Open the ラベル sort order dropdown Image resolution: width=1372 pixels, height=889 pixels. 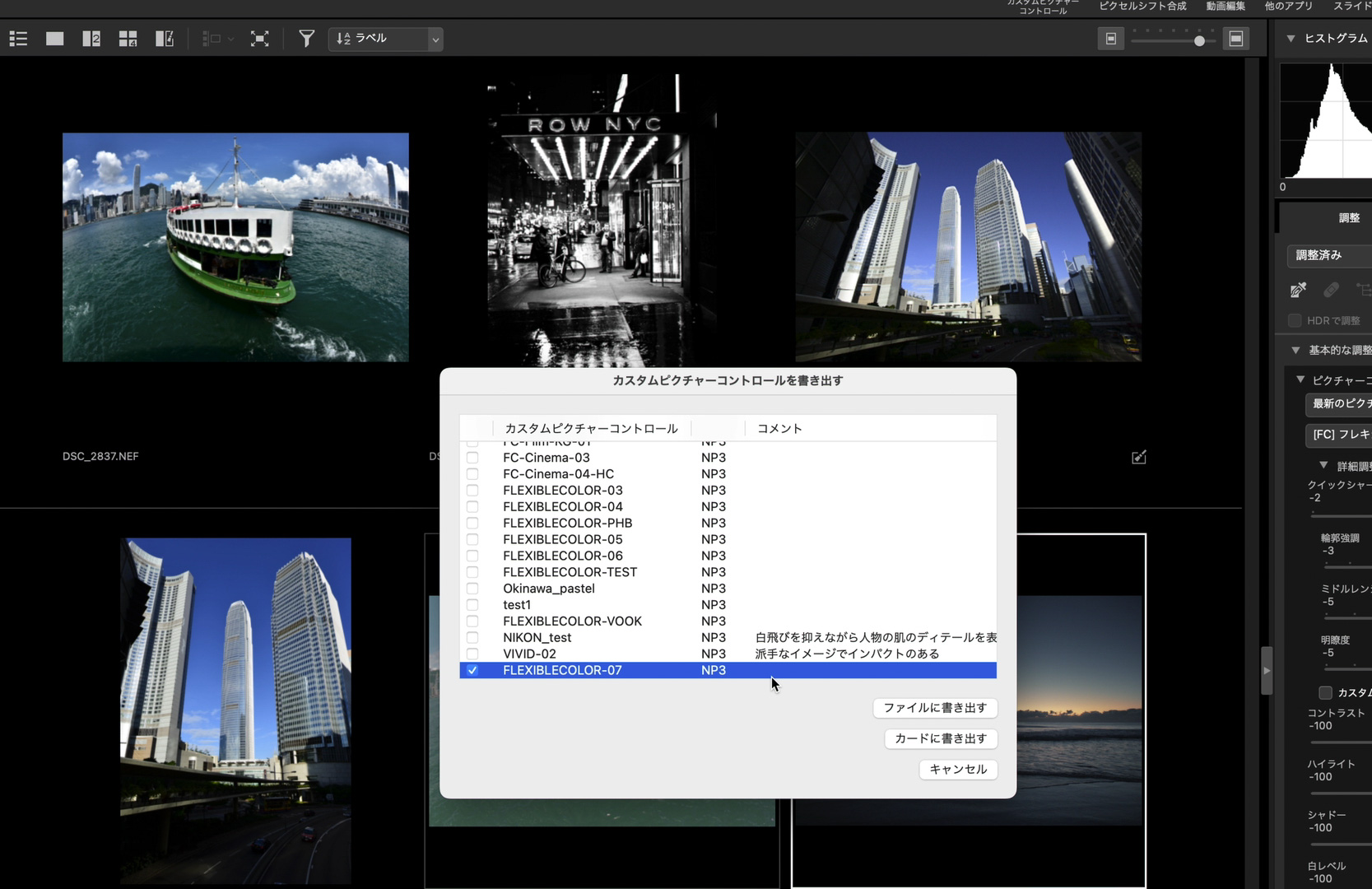click(385, 38)
